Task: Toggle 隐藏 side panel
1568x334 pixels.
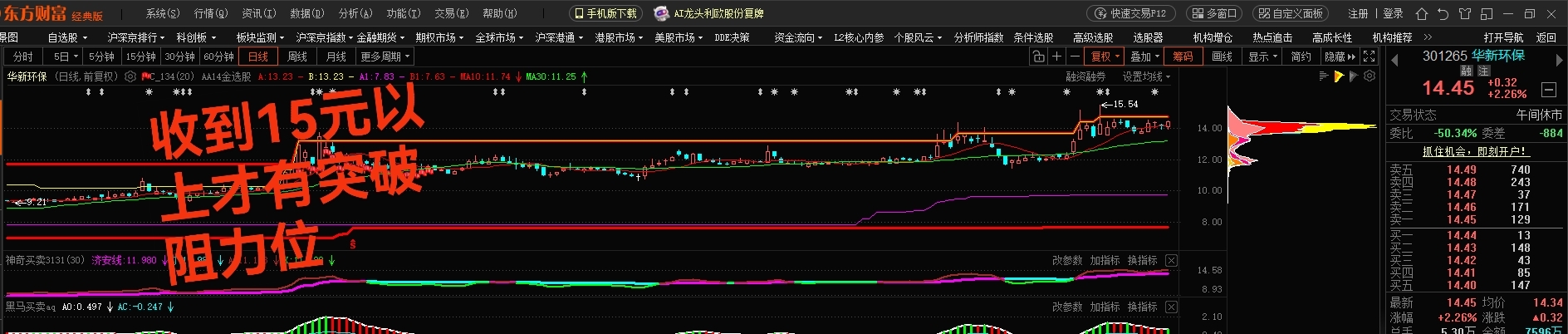Action: click(x=1340, y=56)
